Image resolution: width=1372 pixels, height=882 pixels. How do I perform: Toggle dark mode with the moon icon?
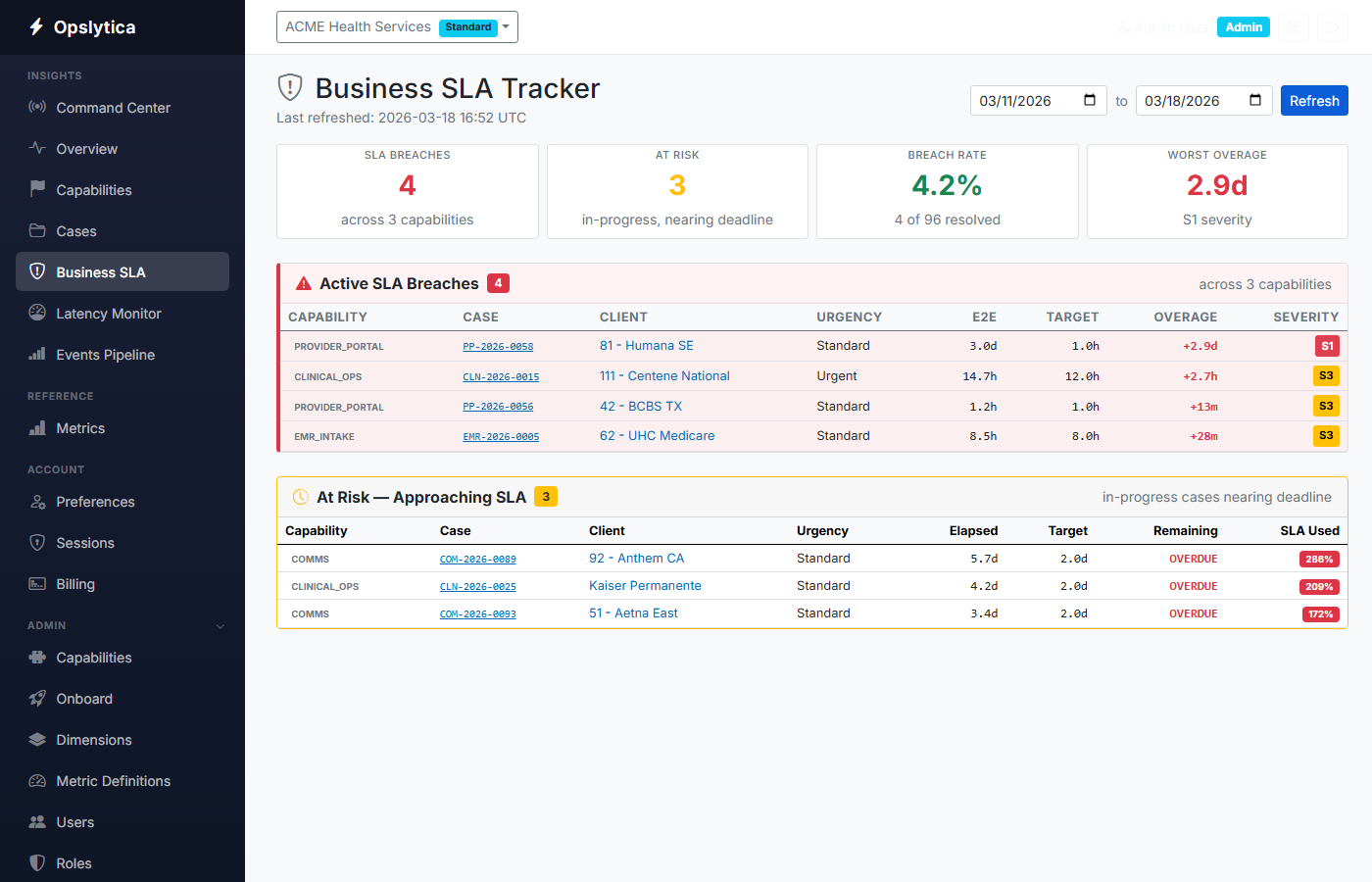tap(1294, 26)
